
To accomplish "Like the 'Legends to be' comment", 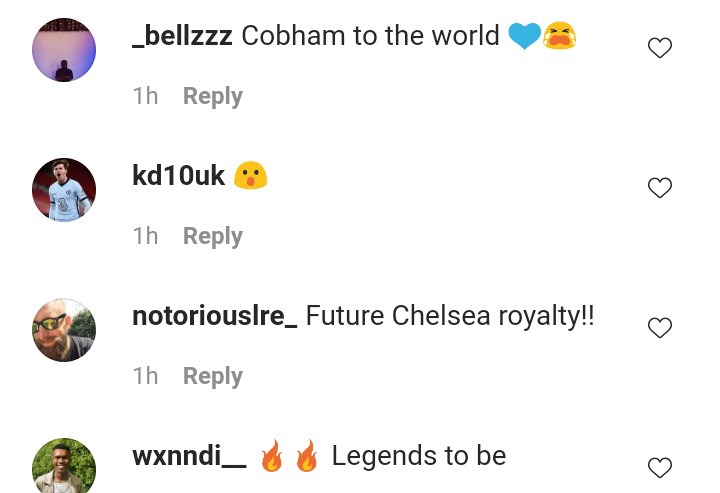I will [660, 468].
